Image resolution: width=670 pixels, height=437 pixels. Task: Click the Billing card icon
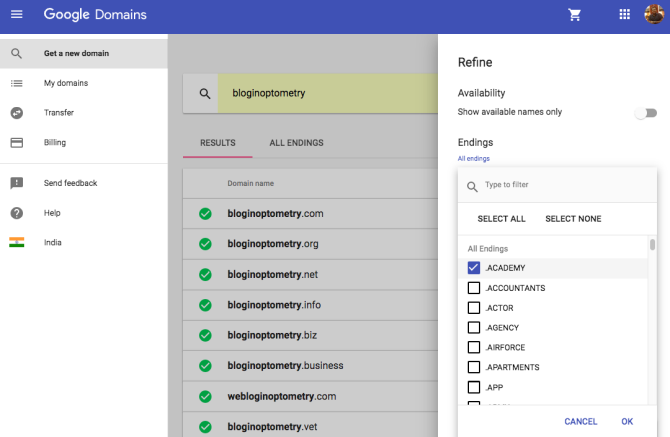tap(17, 143)
